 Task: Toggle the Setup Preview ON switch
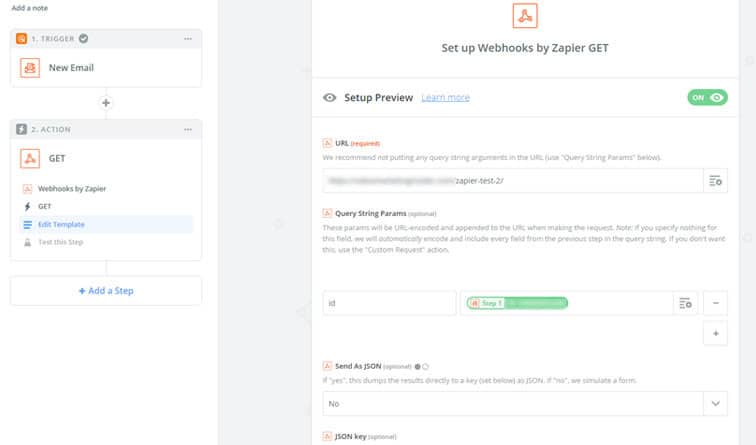[x=707, y=97]
